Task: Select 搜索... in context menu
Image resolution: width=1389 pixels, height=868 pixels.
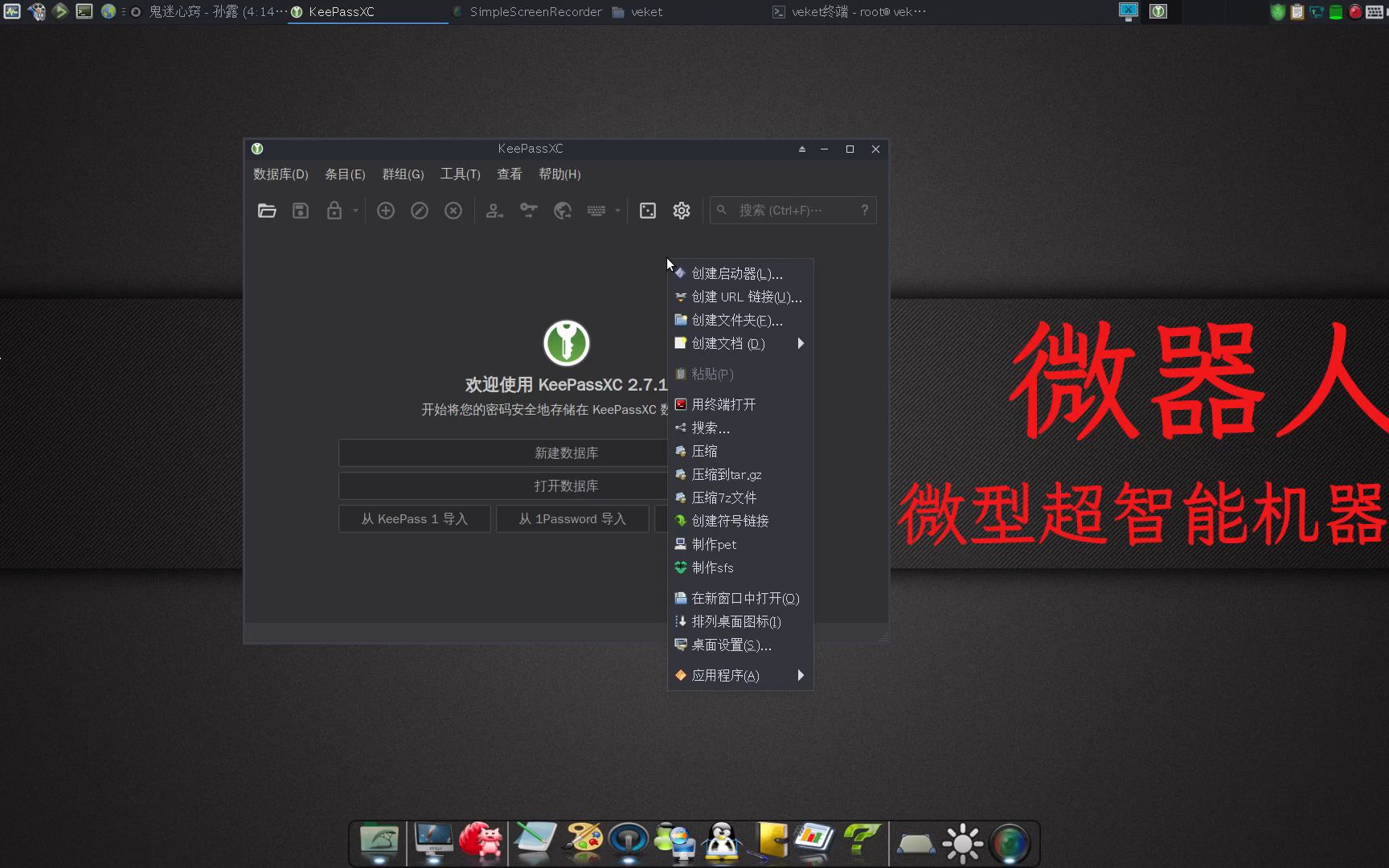Action: pyautogui.click(x=740, y=428)
